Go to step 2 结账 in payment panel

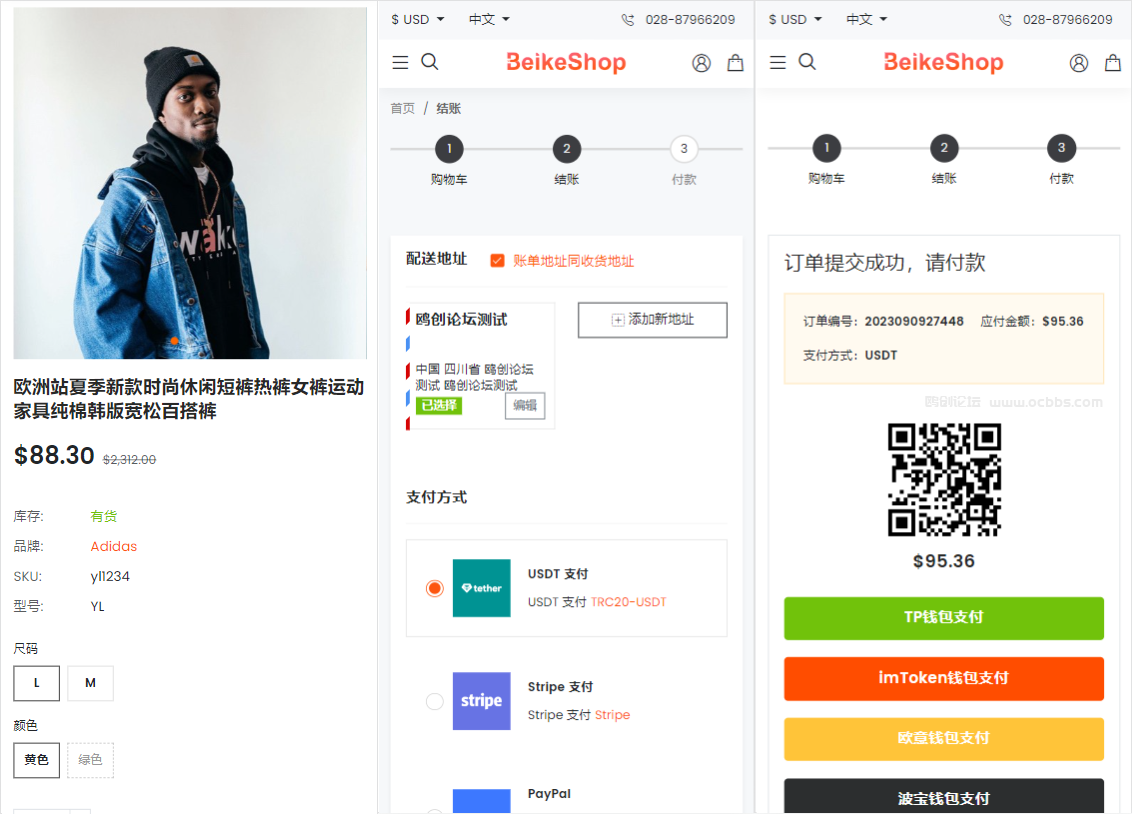(944, 149)
